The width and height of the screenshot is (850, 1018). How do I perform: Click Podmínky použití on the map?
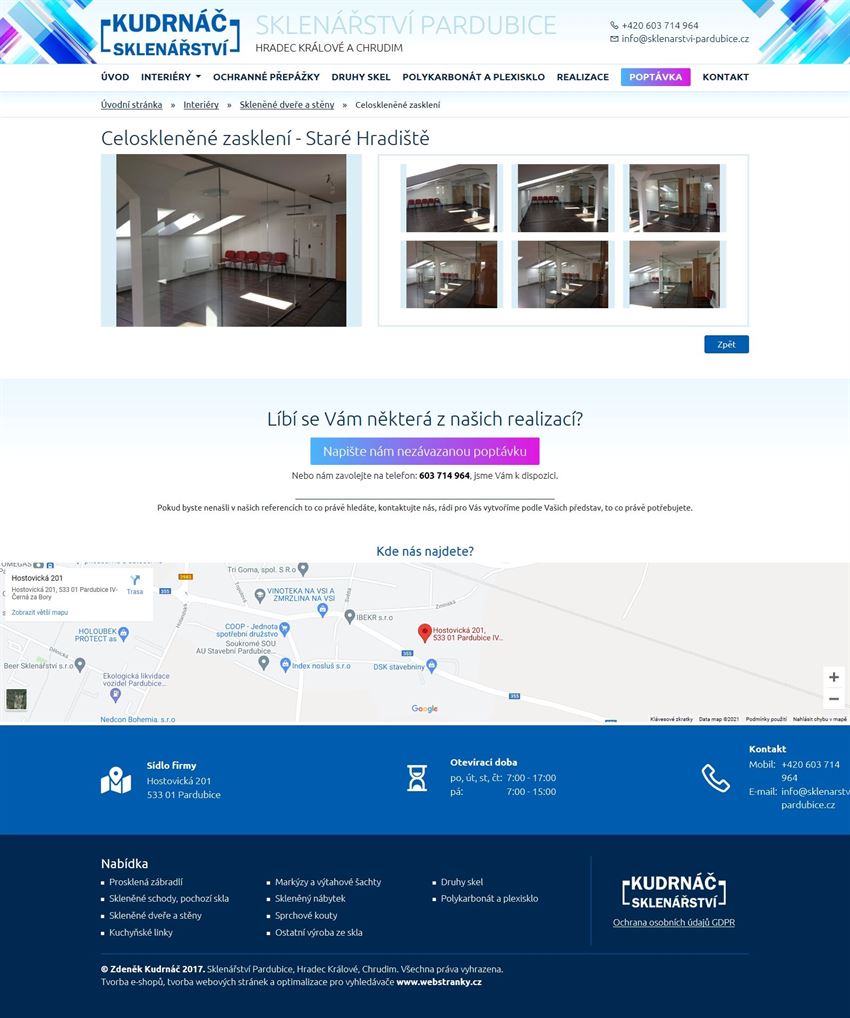tap(766, 719)
